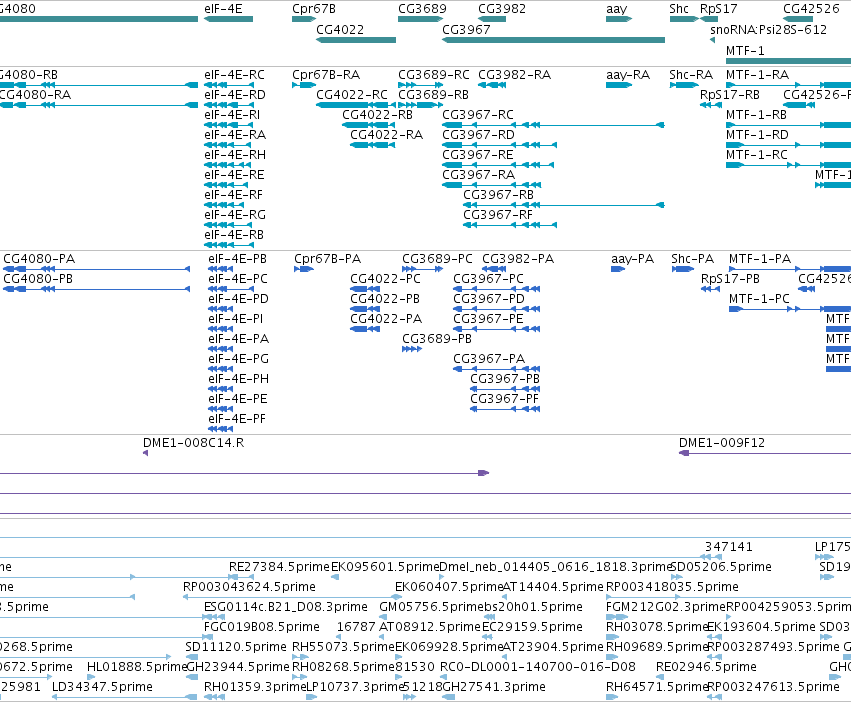The width and height of the screenshot is (851, 702).
Task: Click protein MTF-1-PC
Action: click(x=790, y=309)
